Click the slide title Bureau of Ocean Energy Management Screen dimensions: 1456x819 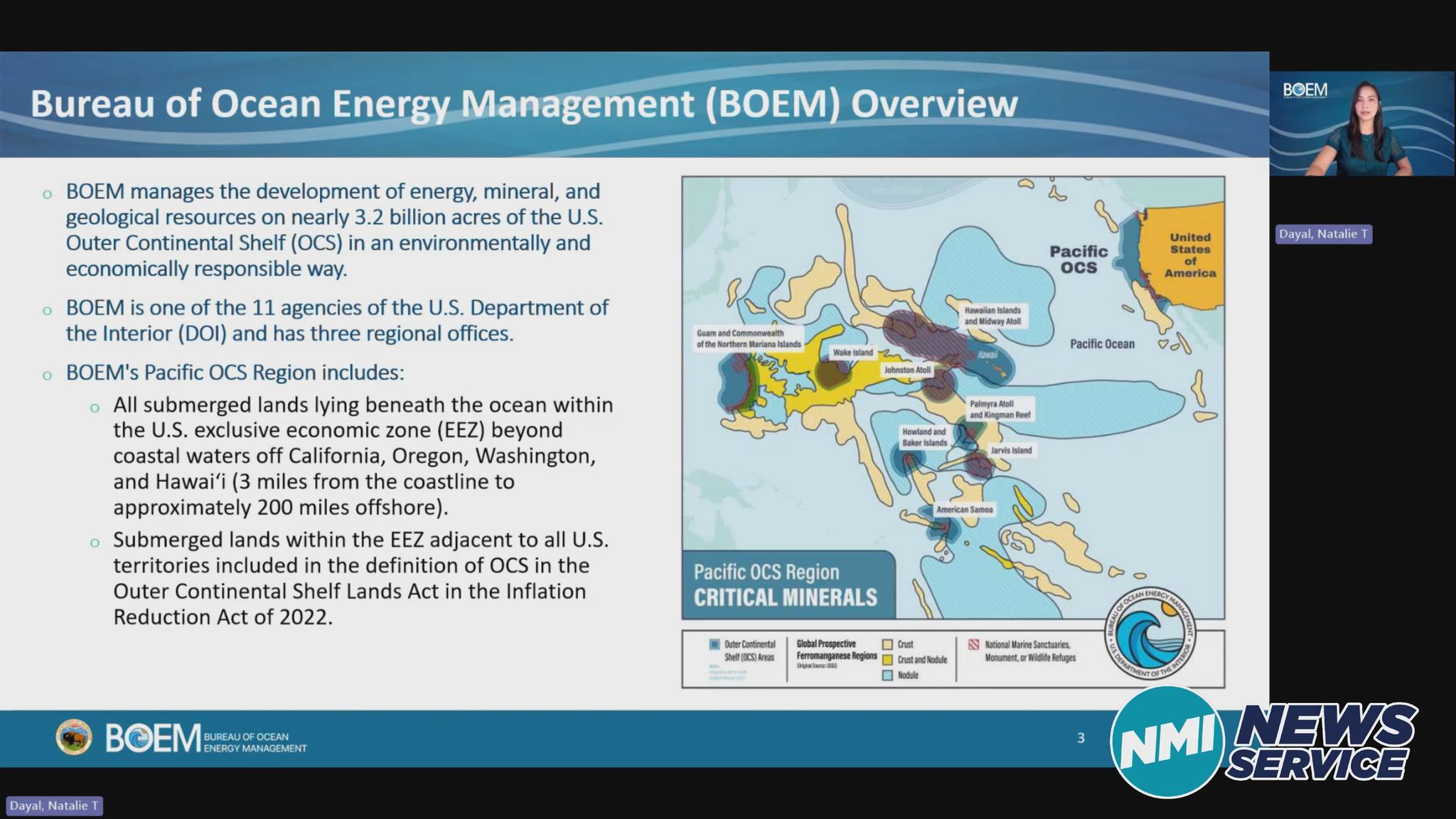pos(524,104)
